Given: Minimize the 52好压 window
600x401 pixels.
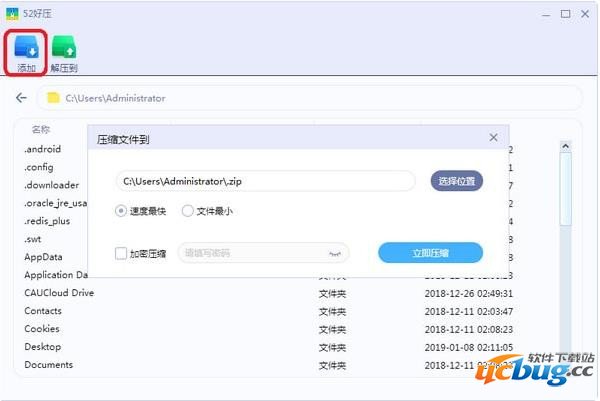Looking at the screenshot, I should pos(546,15).
